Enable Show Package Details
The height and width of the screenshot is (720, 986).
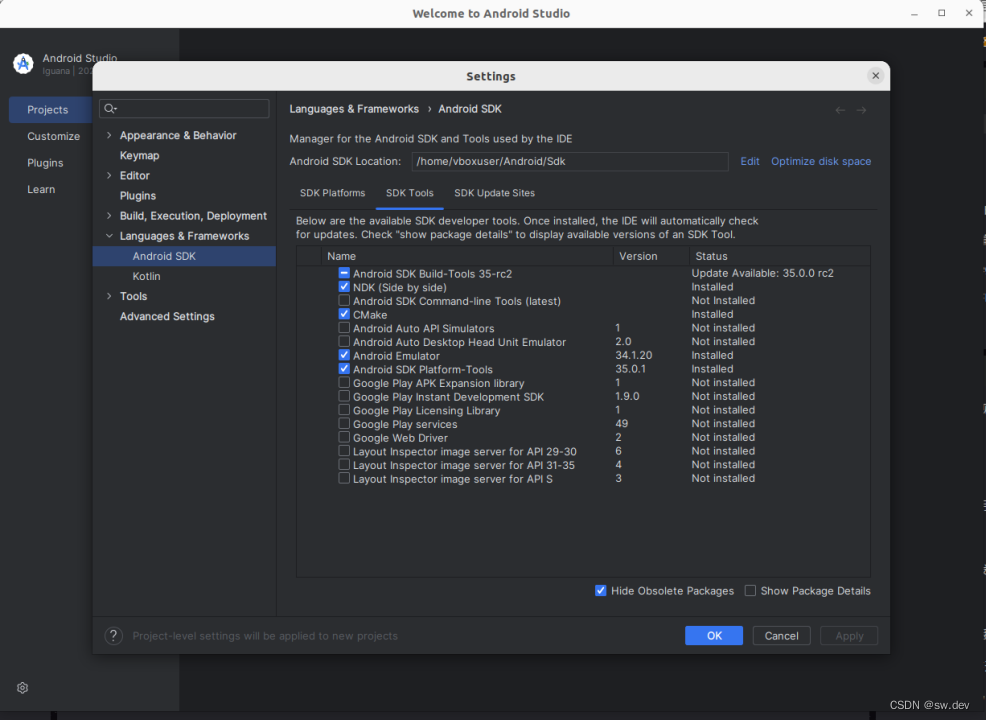[750, 590]
